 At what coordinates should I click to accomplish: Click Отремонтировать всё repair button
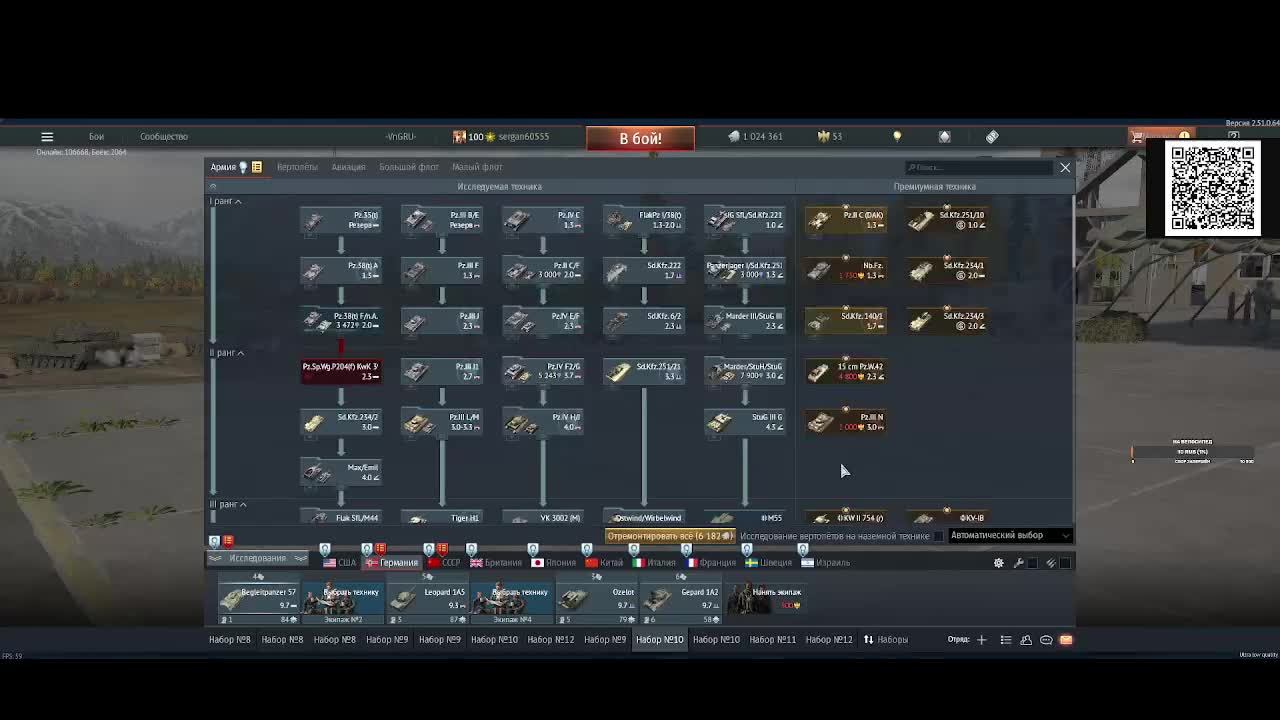[670, 536]
